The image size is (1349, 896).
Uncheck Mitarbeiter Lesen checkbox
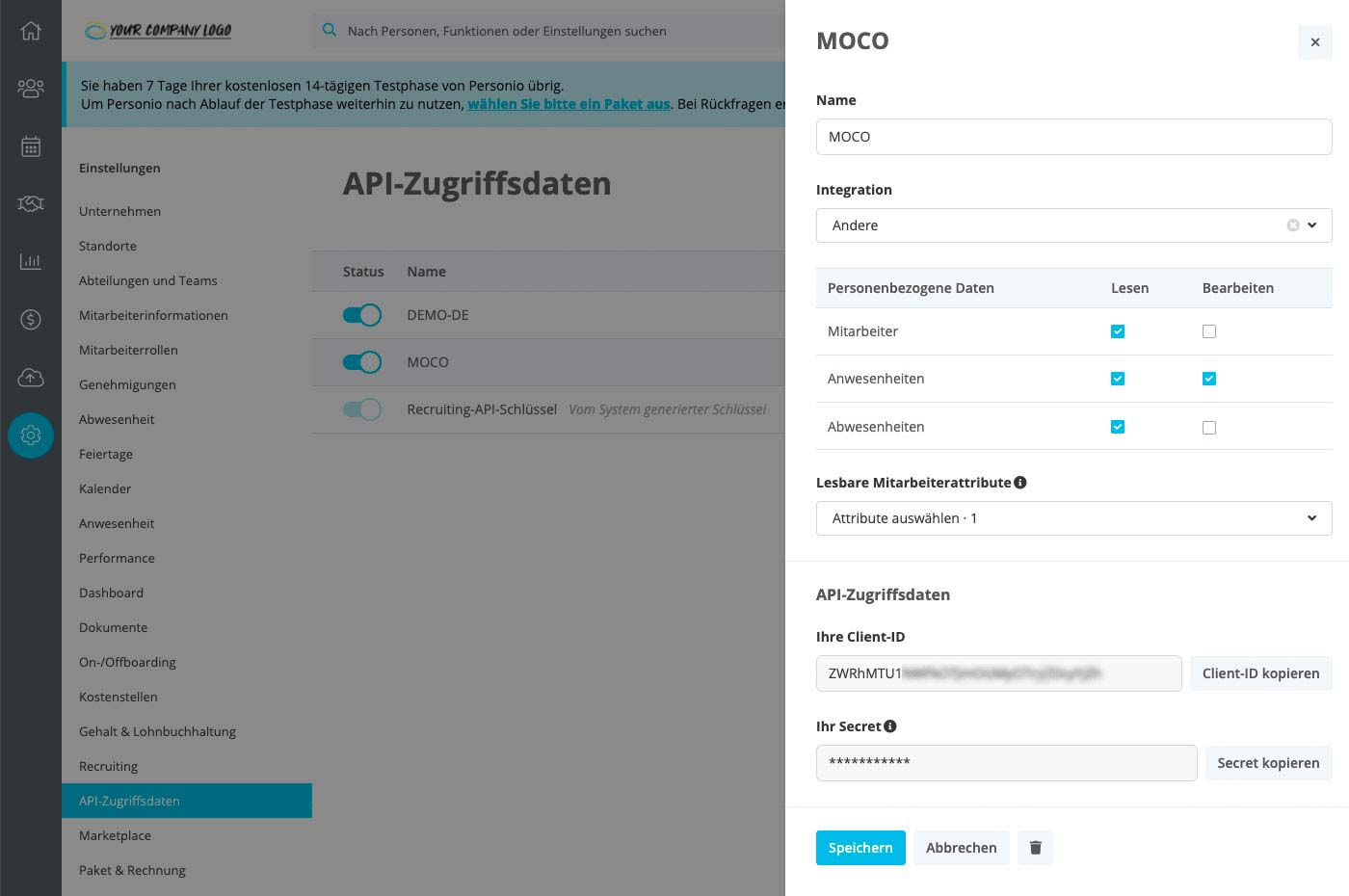(x=1118, y=331)
